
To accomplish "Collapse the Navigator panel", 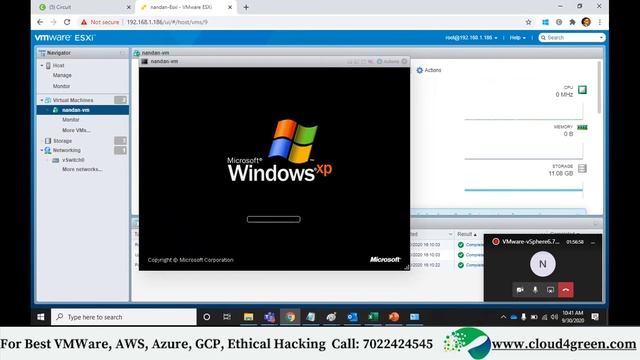I will pos(122,53).
